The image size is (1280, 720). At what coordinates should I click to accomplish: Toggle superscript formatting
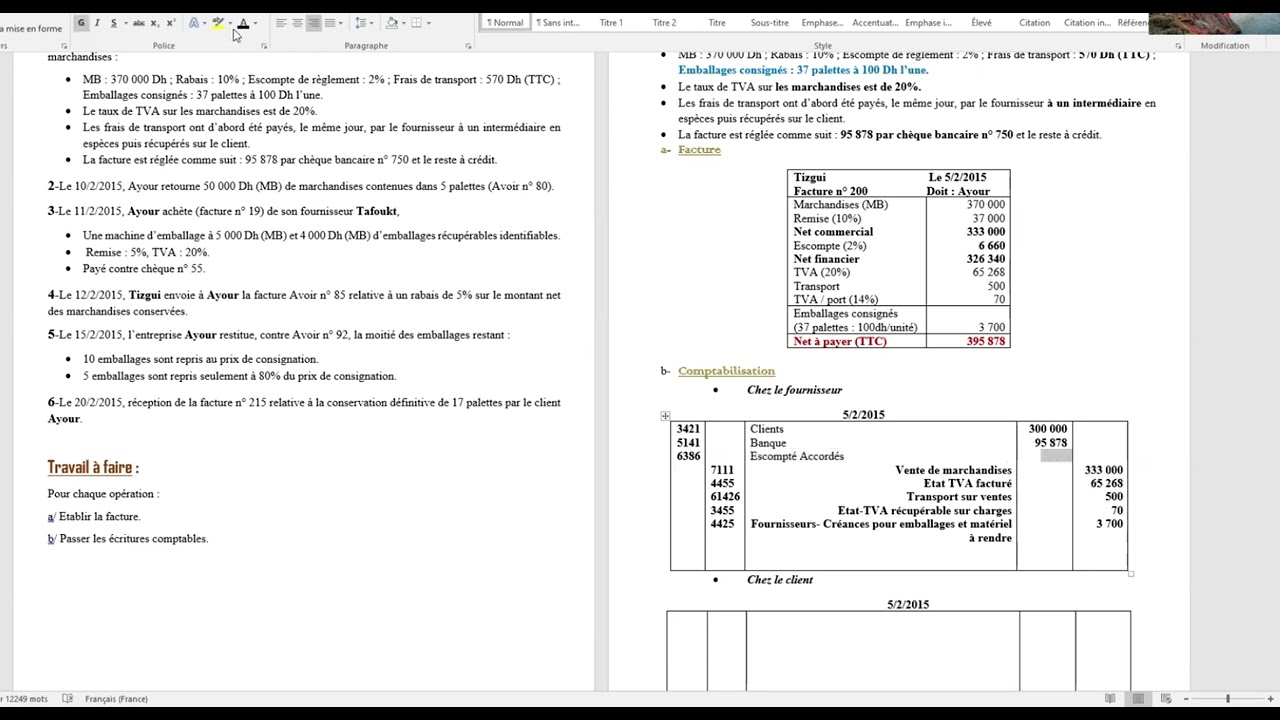point(171,23)
